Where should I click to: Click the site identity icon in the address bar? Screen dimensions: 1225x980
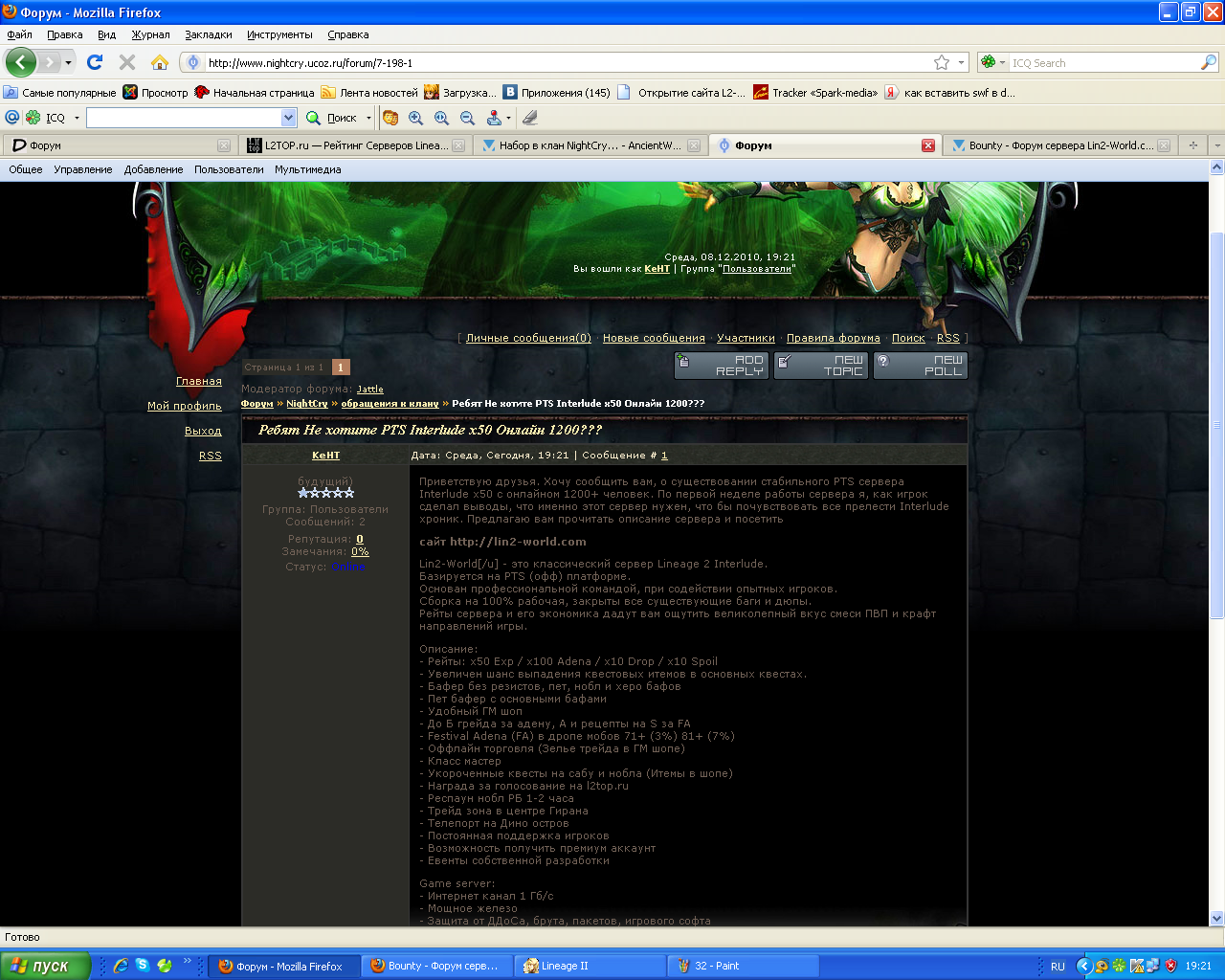point(193,62)
